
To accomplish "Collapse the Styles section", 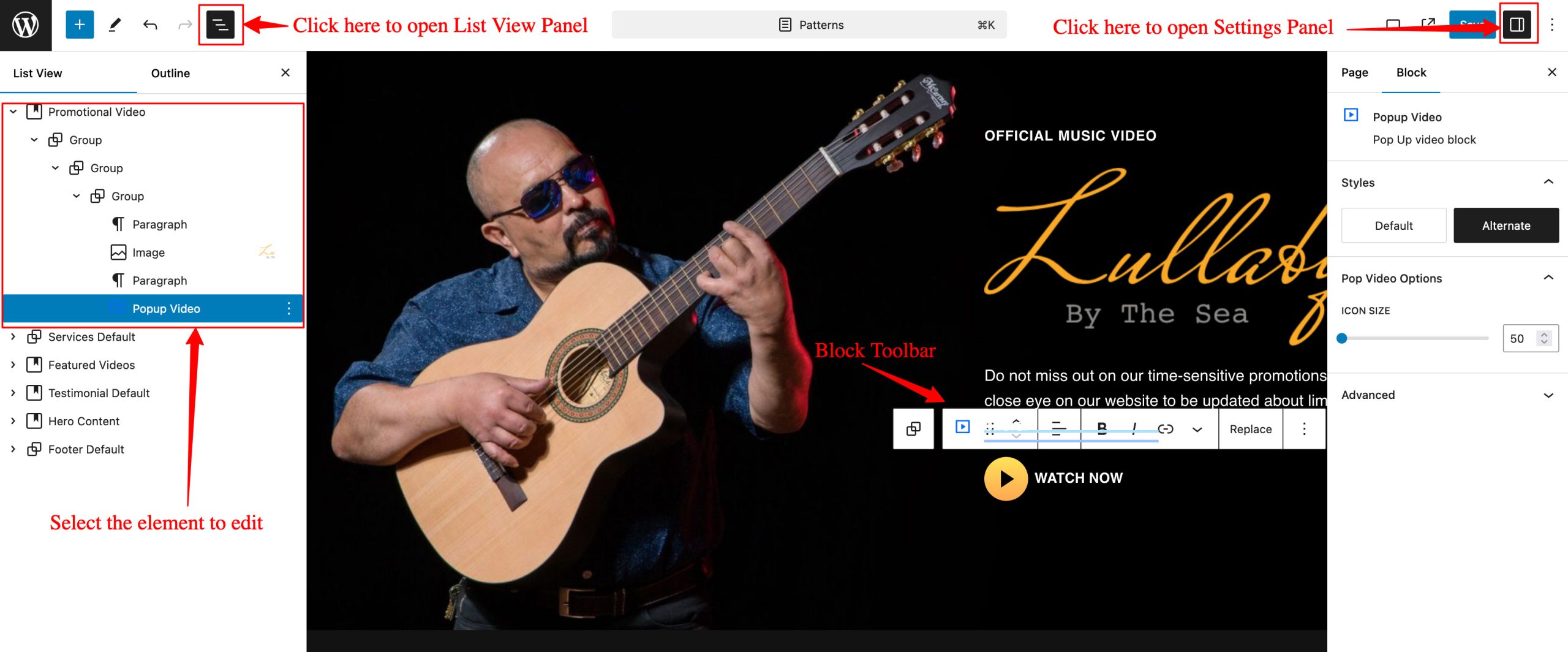I will point(1548,182).
